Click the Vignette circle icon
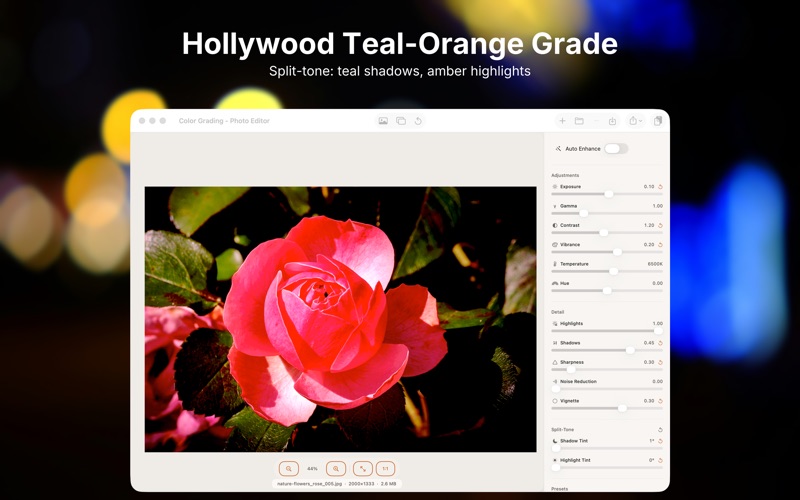 click(555, 401)
